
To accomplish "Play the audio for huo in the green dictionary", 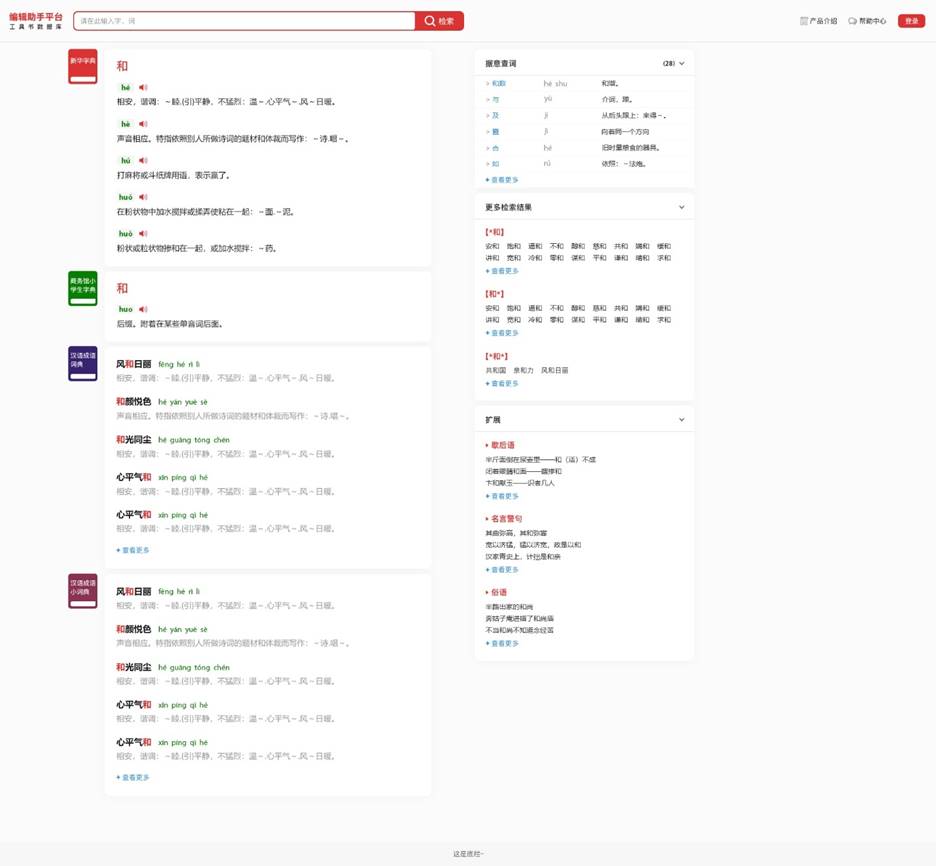I will coord(143,309).
